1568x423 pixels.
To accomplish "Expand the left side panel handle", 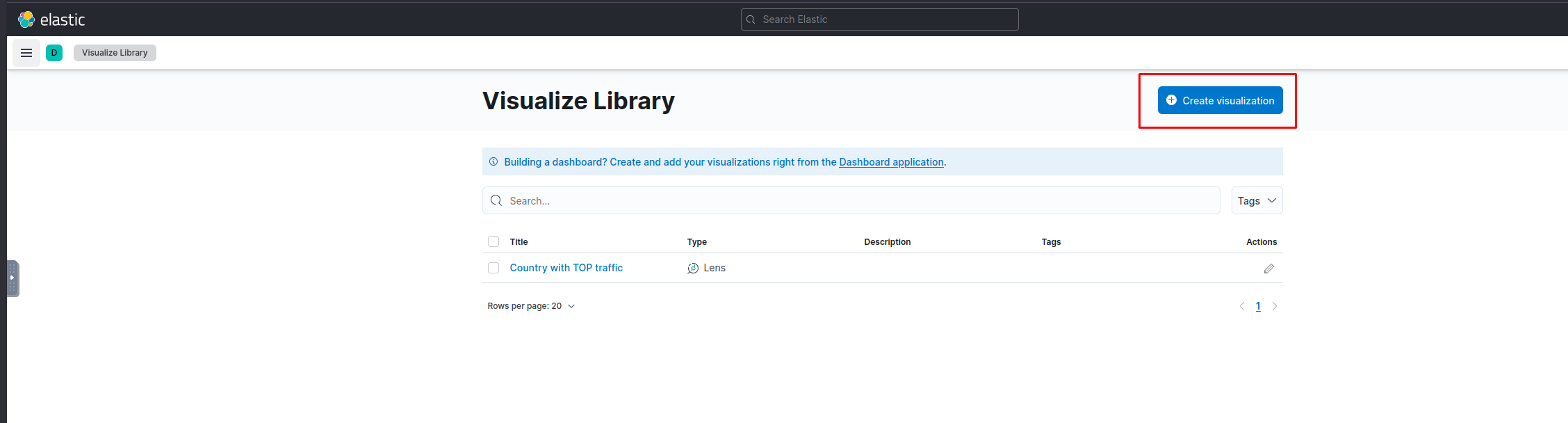I will coord(13,278).
